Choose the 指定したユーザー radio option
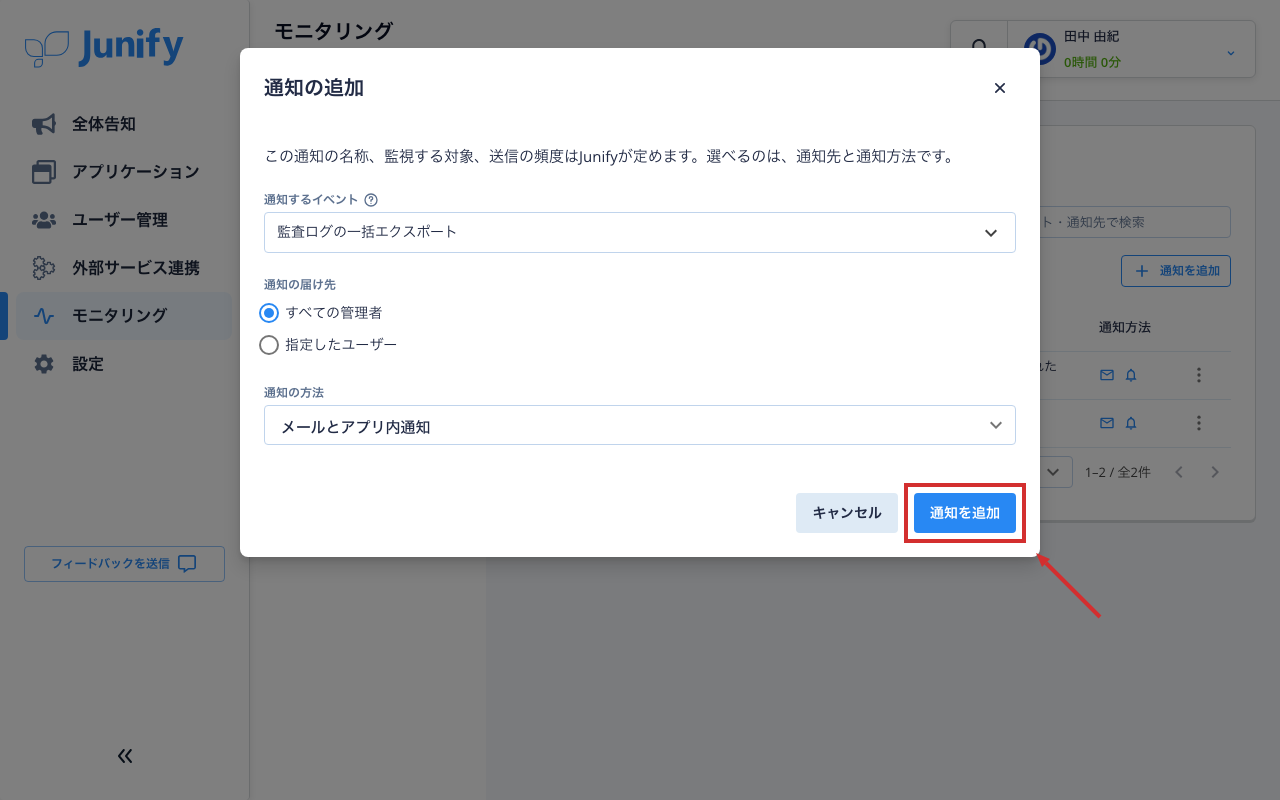Screen dimensions: 1280x800 click(x=268, y=345)
